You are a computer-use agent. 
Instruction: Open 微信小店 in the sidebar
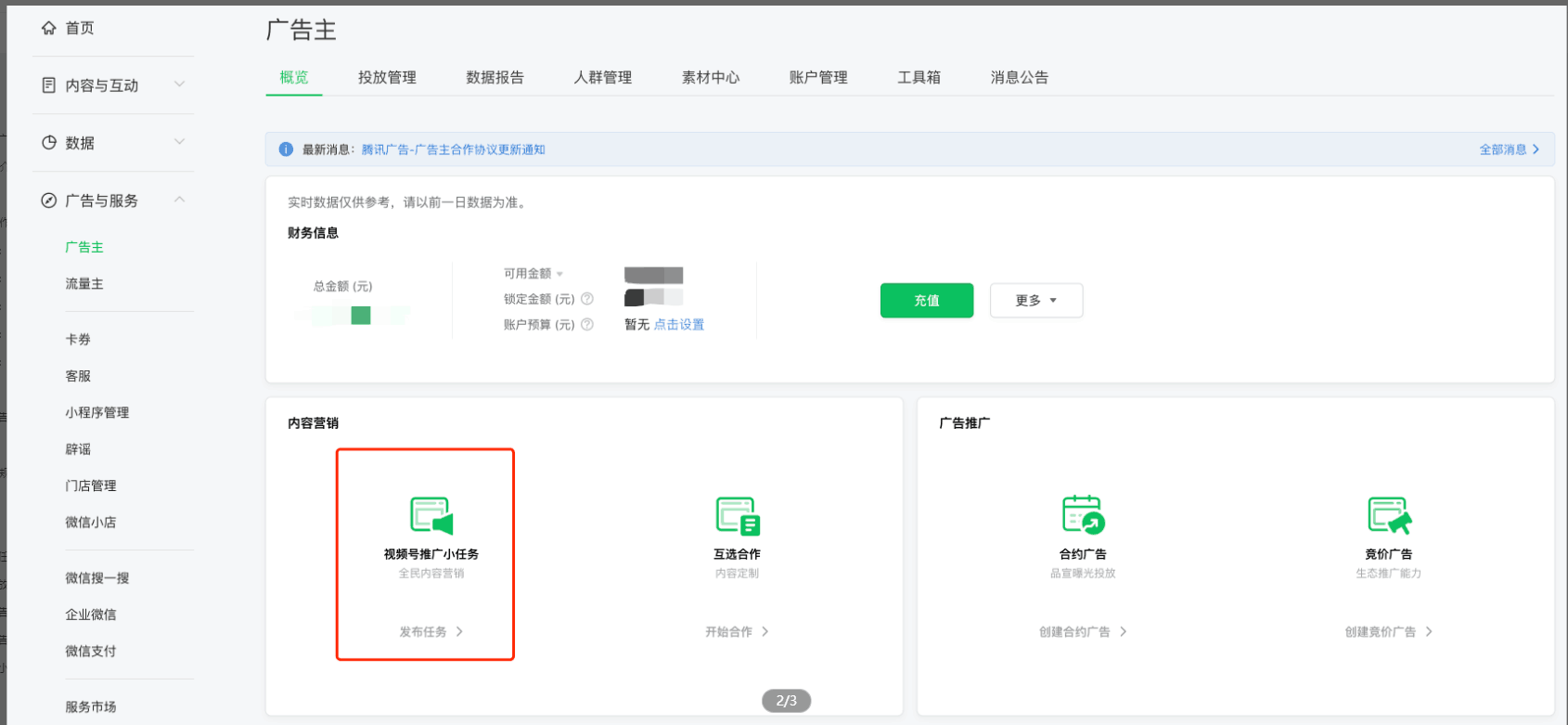91,523
